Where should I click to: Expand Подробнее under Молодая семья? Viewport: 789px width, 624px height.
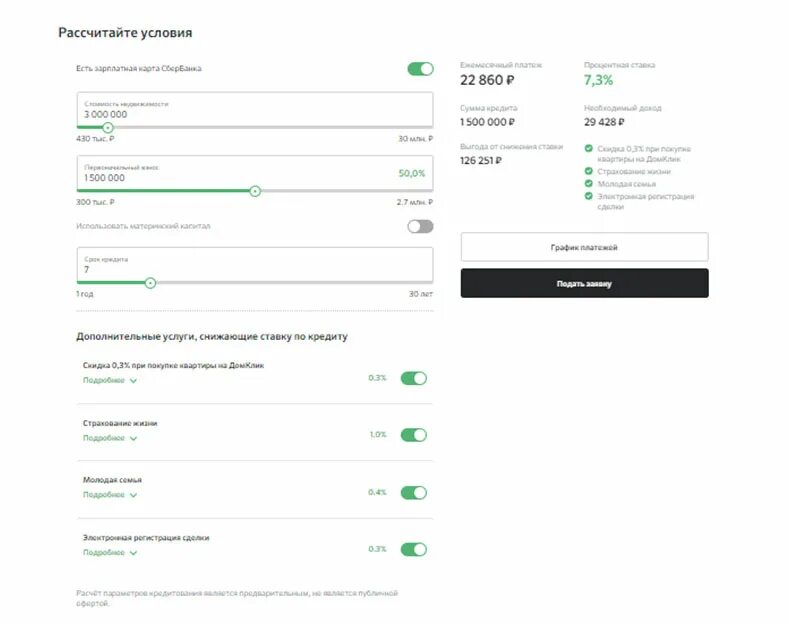pyautogui.click(x=110, y=495)
